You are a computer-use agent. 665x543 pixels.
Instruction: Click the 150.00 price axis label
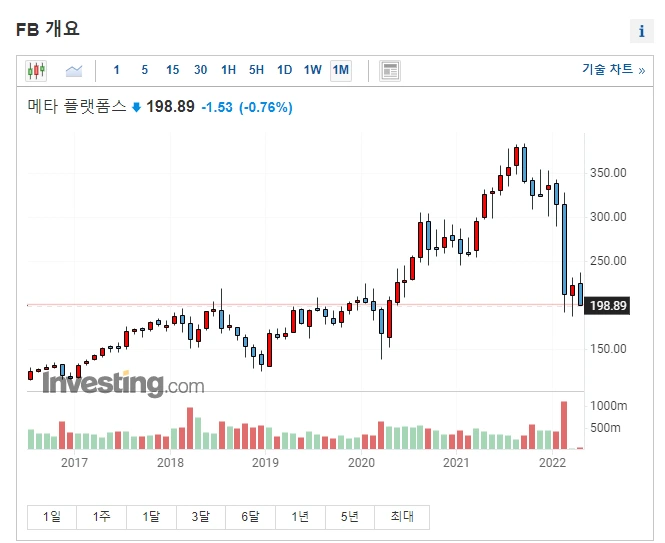coord(608,349)
